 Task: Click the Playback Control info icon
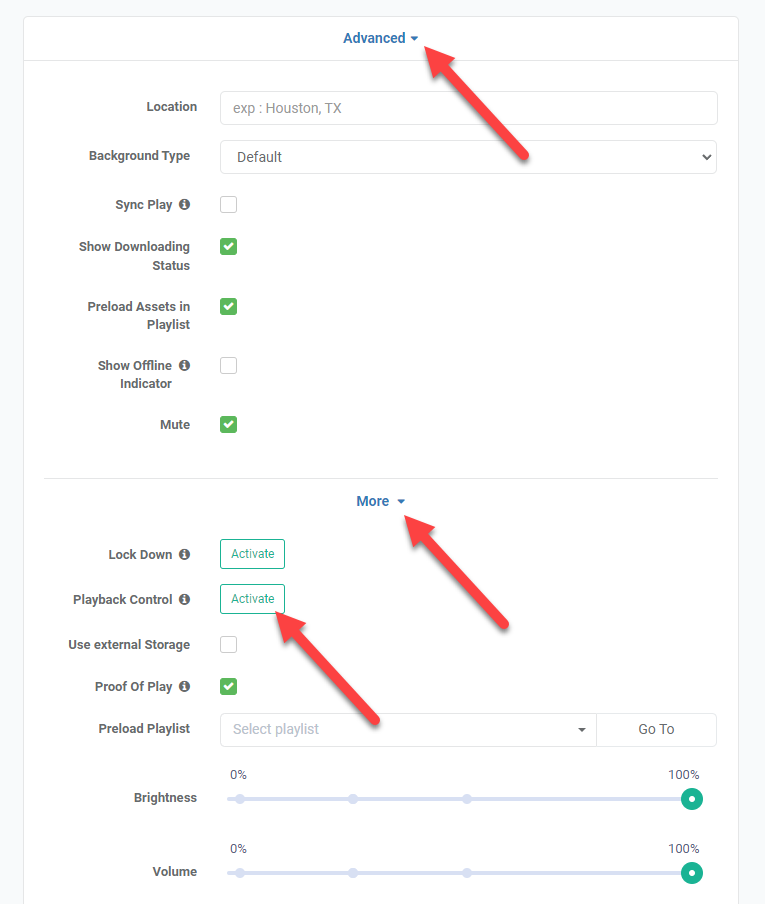pyautogui.click(x=184, y=600)
